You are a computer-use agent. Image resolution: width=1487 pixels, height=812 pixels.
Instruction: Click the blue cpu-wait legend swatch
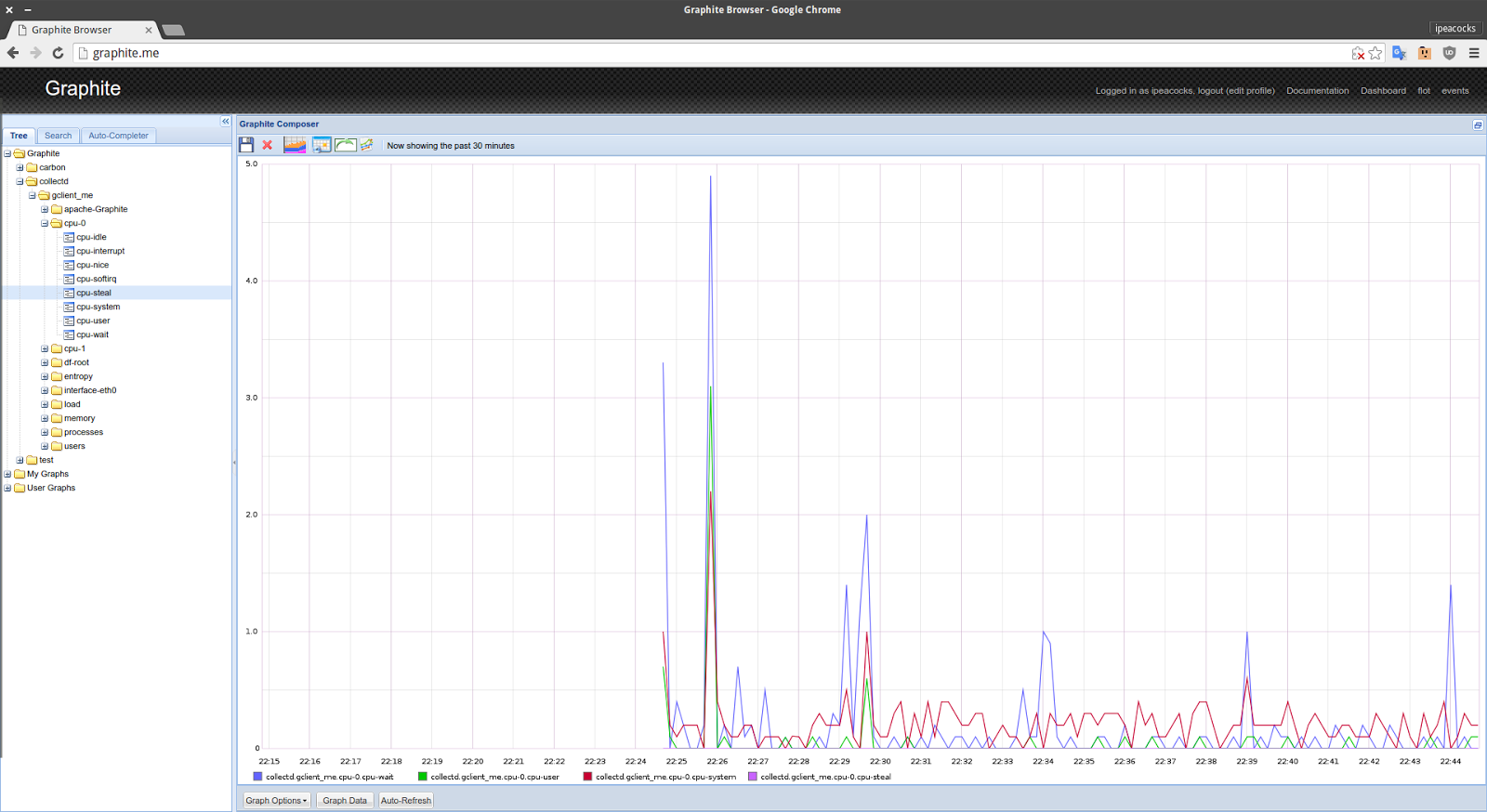257,777
